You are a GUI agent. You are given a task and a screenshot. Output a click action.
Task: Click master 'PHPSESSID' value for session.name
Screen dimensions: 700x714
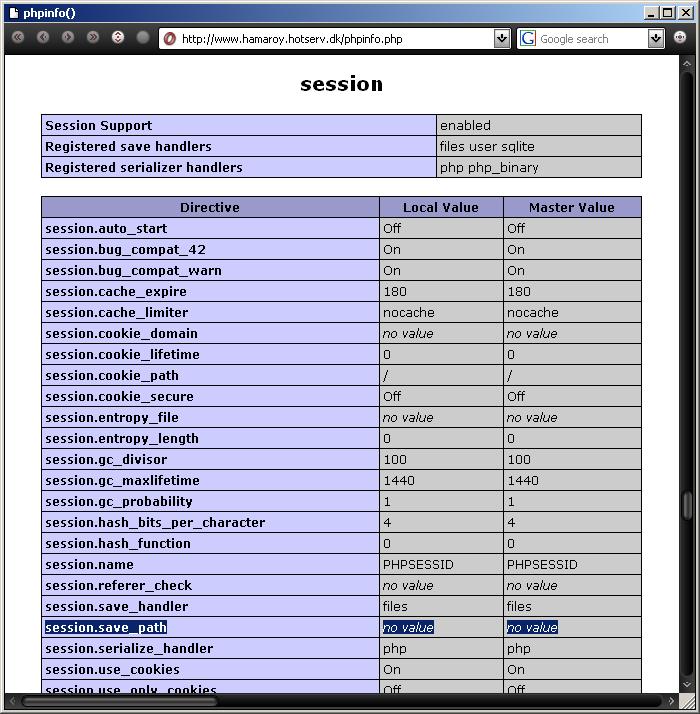tap(542, 565)
